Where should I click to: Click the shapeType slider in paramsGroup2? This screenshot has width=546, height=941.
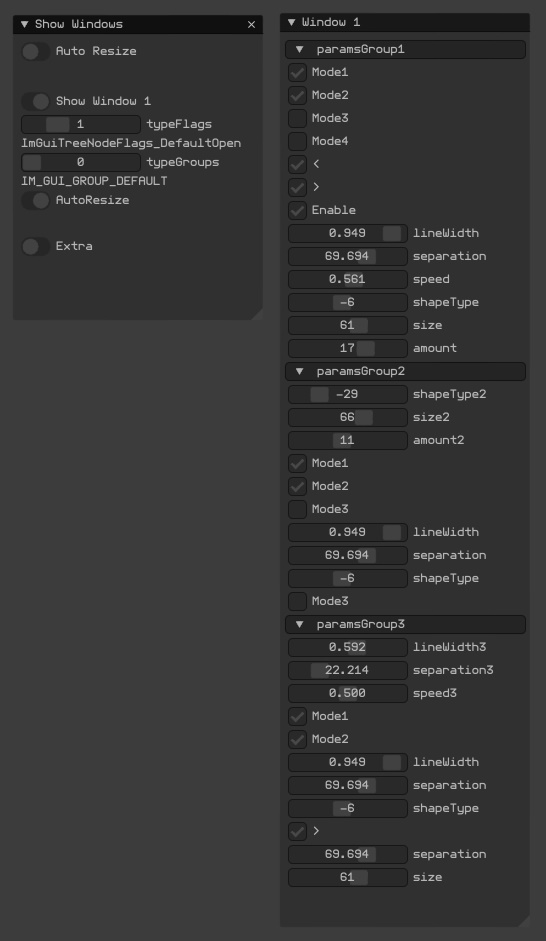348,579
